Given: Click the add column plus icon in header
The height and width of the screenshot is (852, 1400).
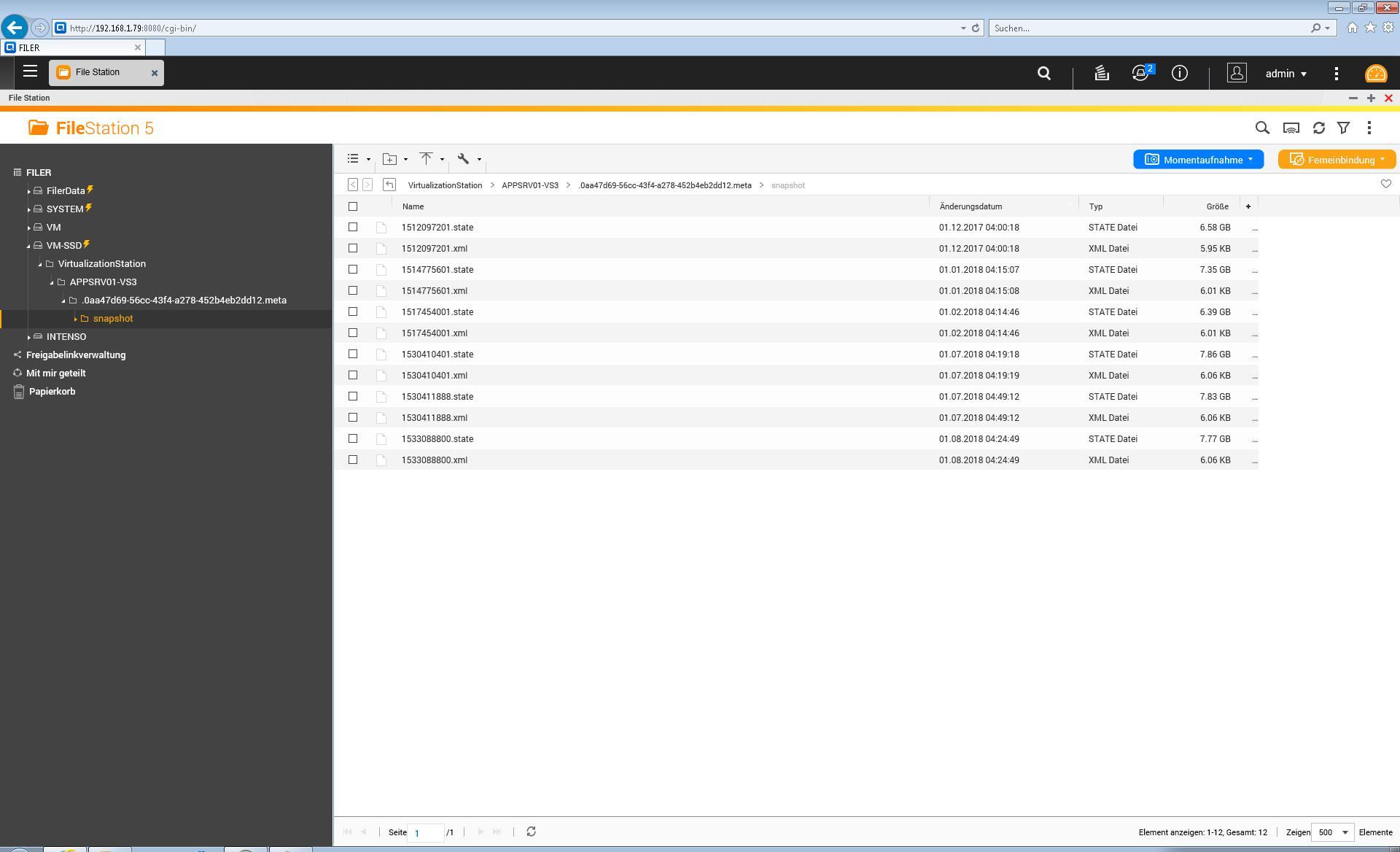Looking at the screenshot, I should (x=1248, y=206).
